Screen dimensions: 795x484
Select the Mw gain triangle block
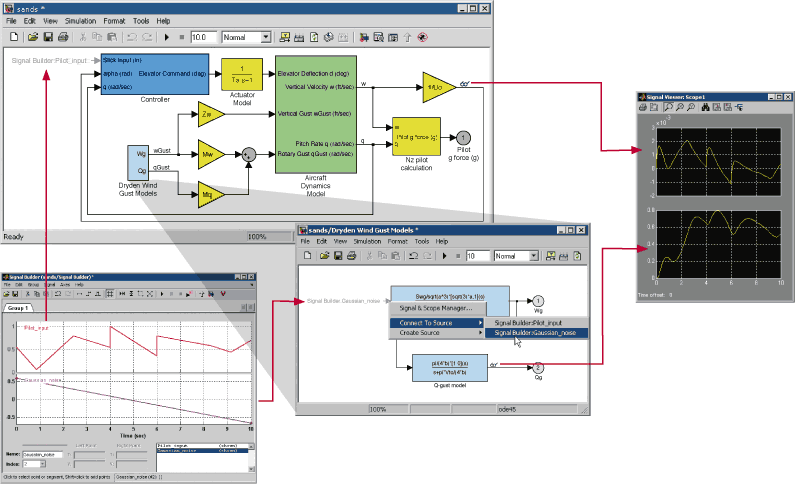coord(210,154)
